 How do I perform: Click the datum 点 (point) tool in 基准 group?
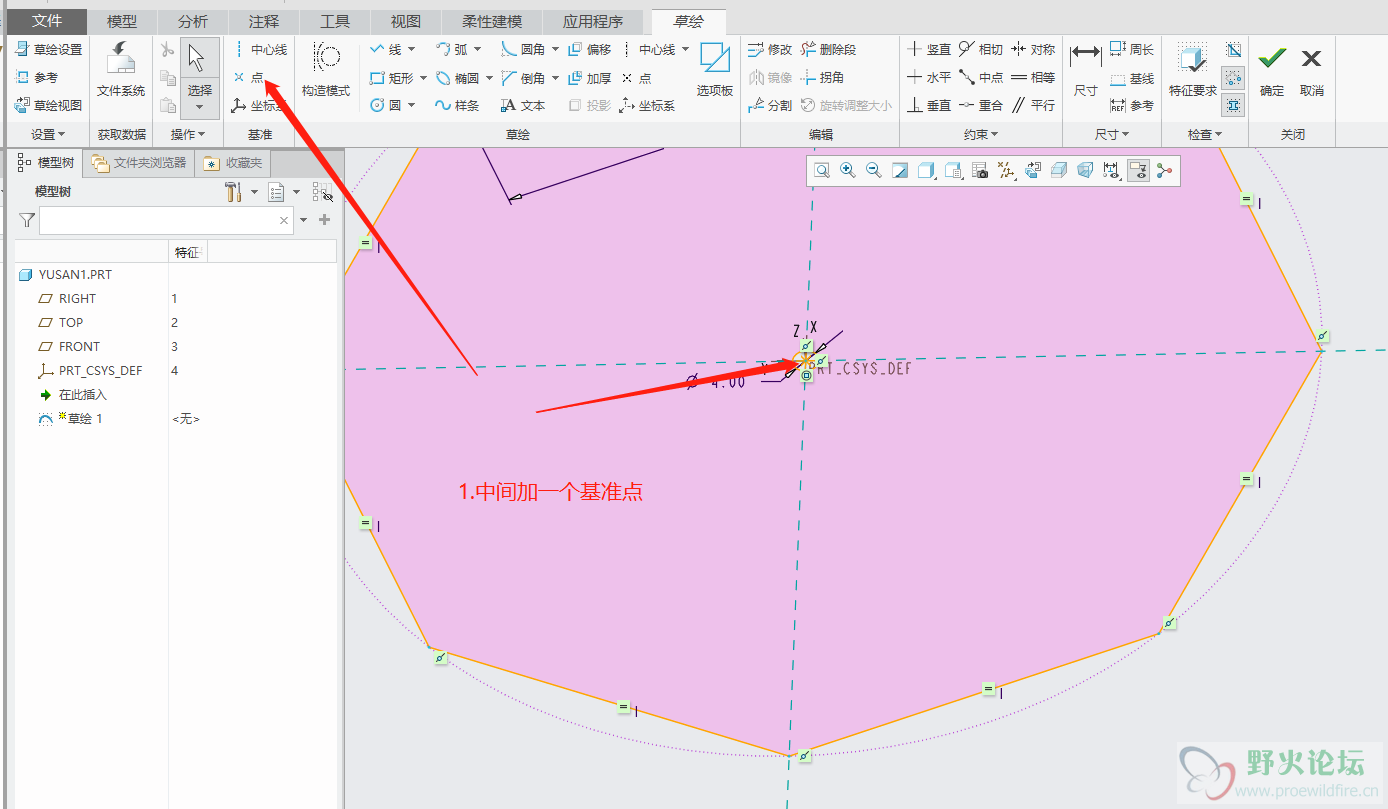(248, 77)
